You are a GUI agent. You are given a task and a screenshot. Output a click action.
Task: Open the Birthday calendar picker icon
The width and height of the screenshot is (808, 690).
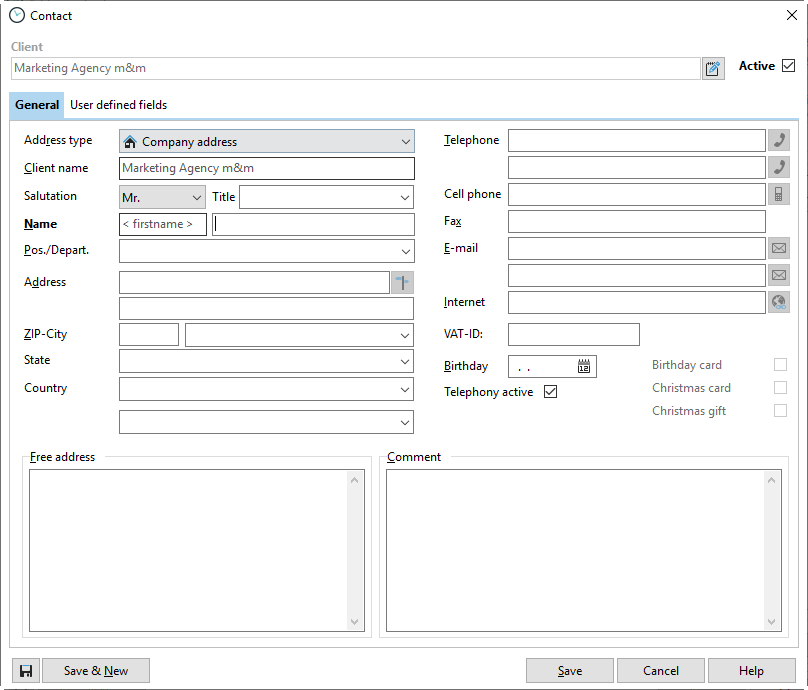[x=584, y=366]
